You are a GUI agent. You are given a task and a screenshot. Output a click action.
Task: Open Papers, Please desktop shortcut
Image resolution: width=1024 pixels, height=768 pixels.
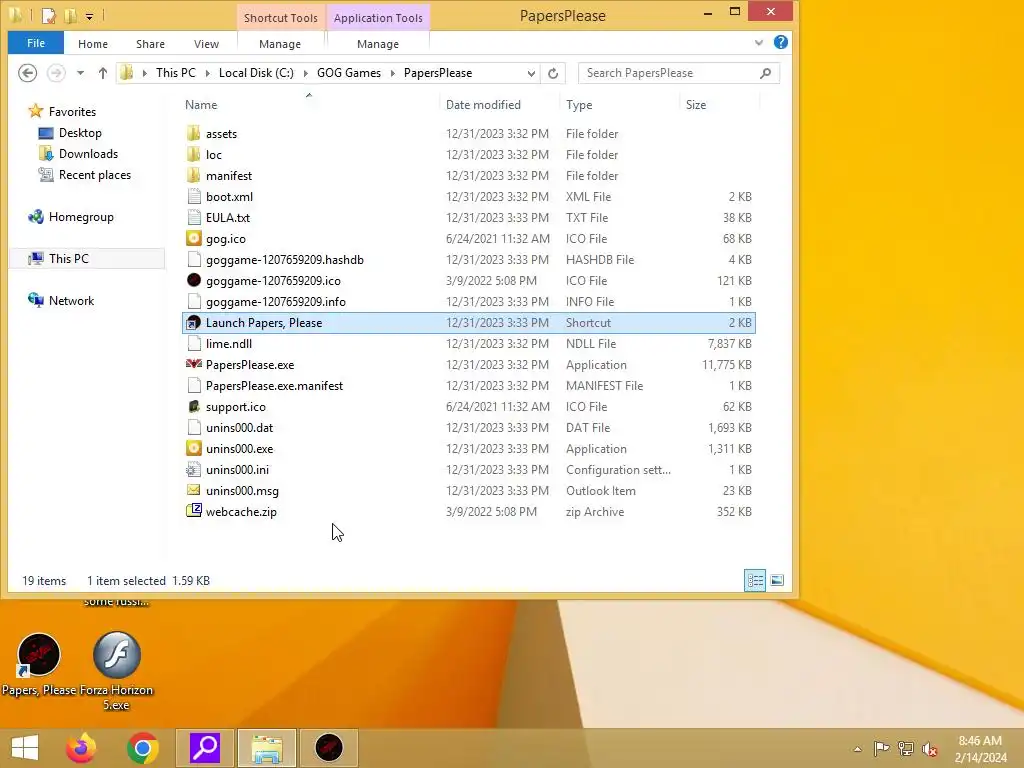pos(39,664)
